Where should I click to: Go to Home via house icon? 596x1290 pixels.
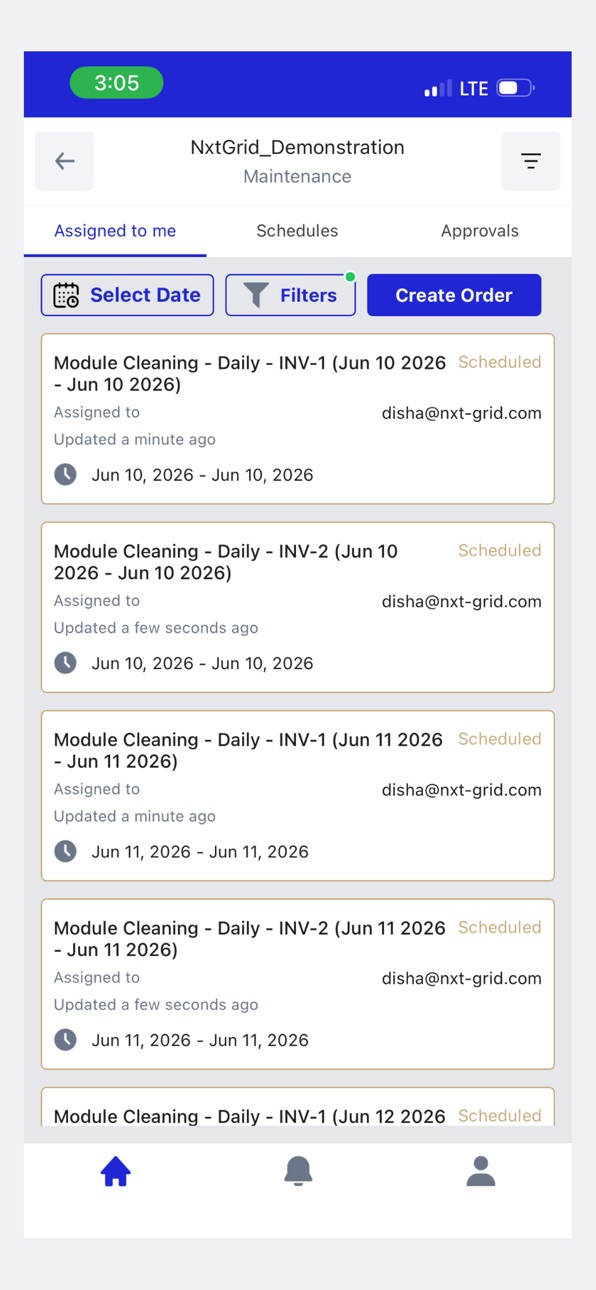[116, 1171]
